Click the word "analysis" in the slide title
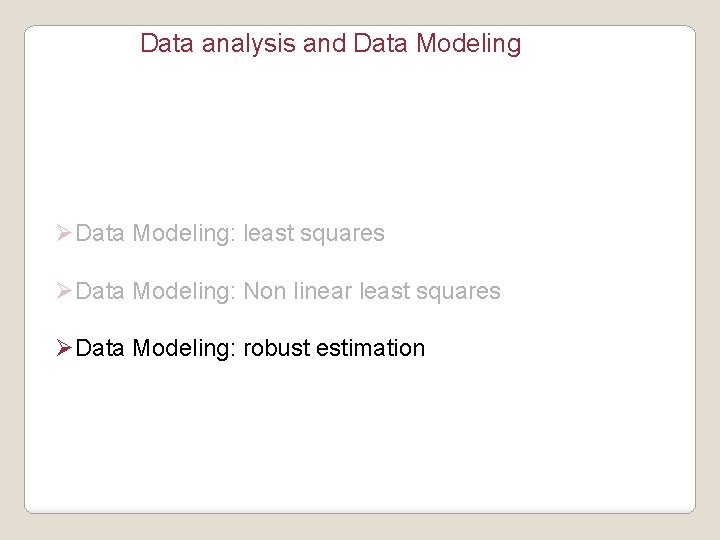This screenshot has width=720, height=540. click(x=233, y=44)
